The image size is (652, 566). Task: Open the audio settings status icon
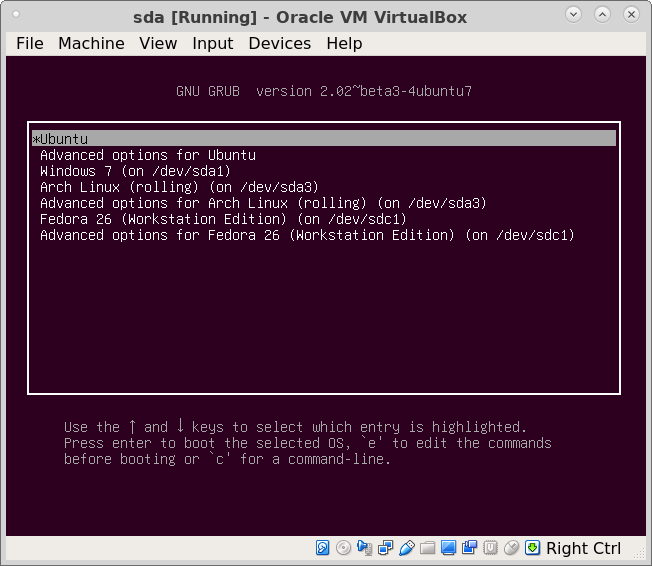tap(364, 548)
